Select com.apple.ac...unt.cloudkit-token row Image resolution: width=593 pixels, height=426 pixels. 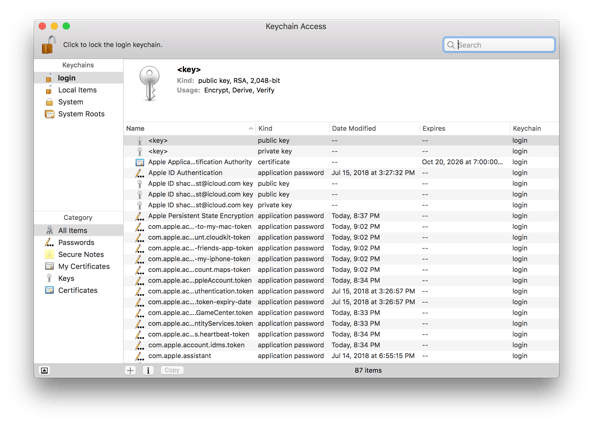341,237
